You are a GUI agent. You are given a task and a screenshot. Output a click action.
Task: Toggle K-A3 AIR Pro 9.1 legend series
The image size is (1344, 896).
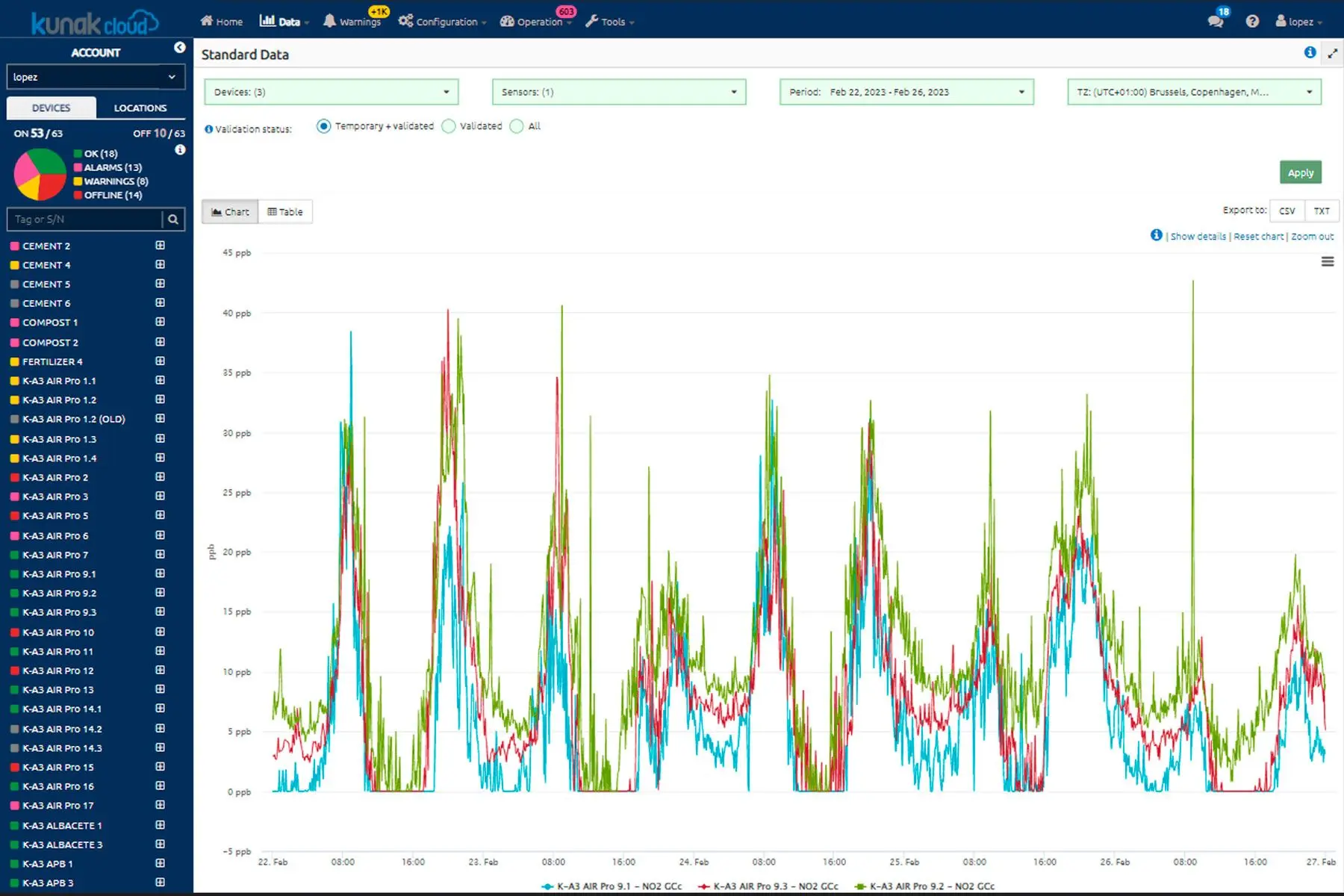(612, 886)
